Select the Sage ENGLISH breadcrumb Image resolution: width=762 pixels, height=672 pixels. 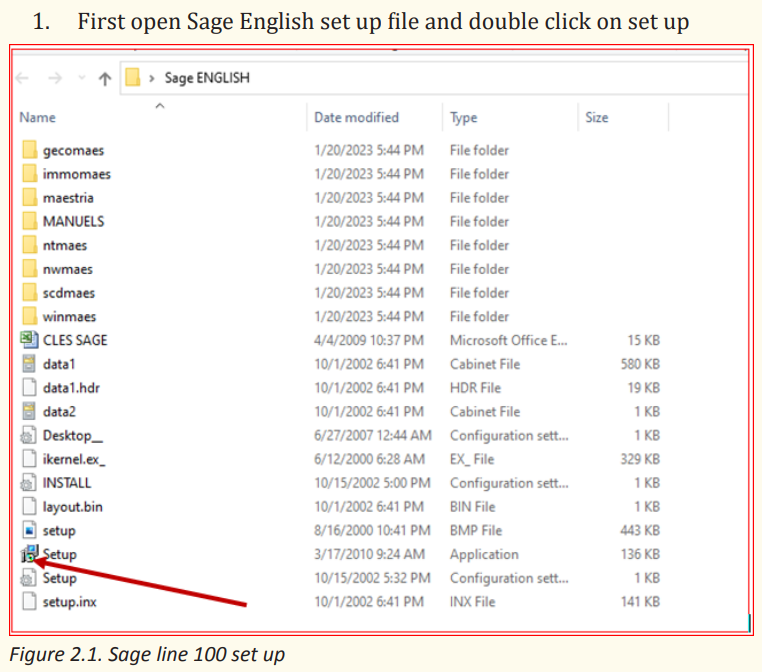207,78
